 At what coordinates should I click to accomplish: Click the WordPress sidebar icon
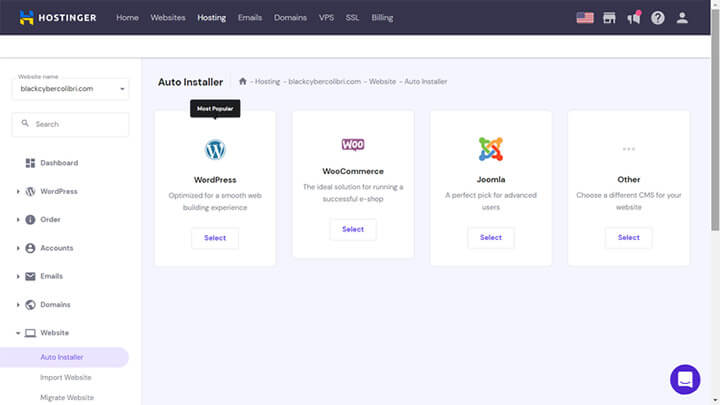30,191
